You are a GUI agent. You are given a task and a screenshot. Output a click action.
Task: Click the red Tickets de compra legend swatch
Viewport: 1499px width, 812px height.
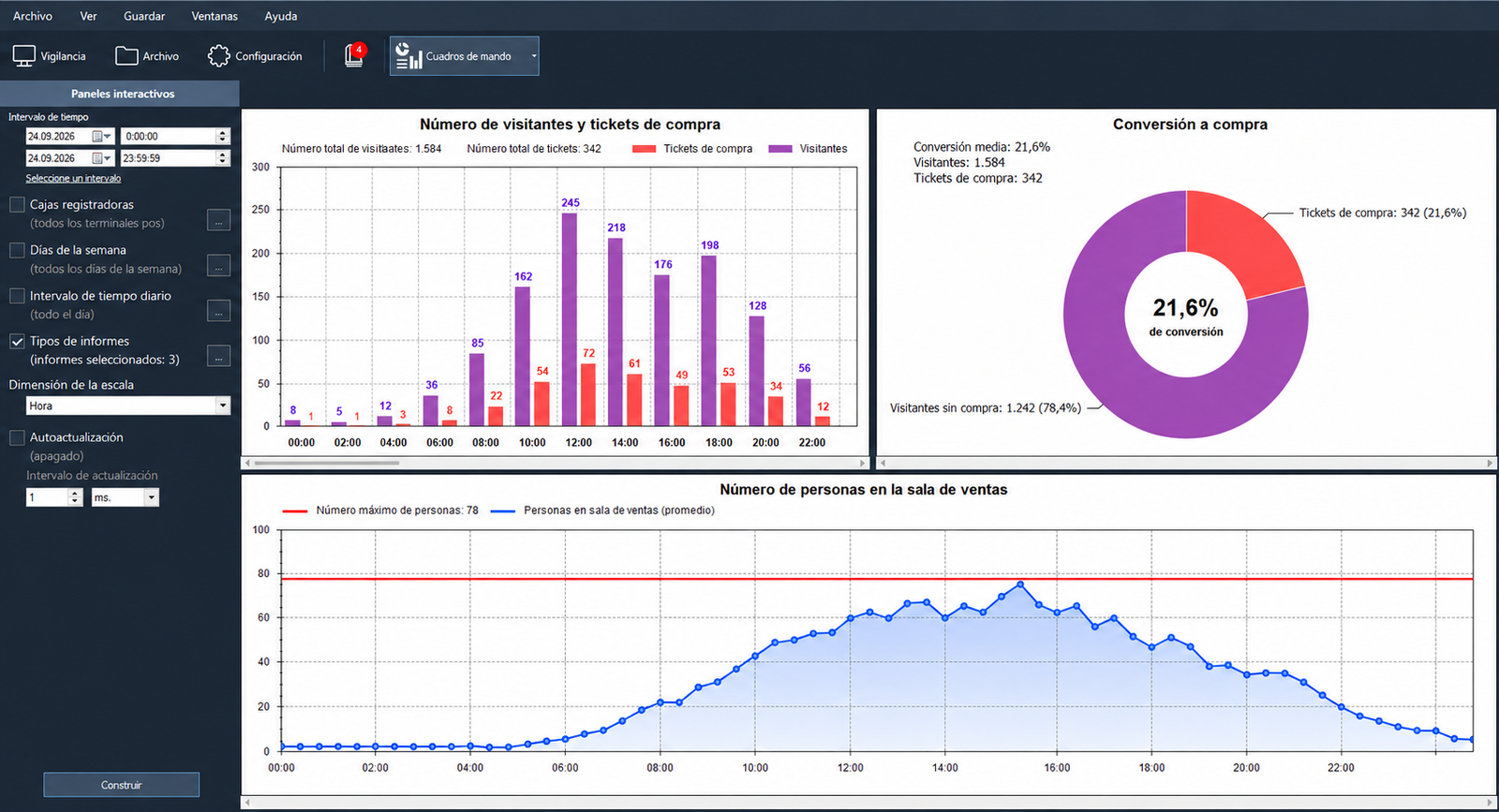pos(644,149)
